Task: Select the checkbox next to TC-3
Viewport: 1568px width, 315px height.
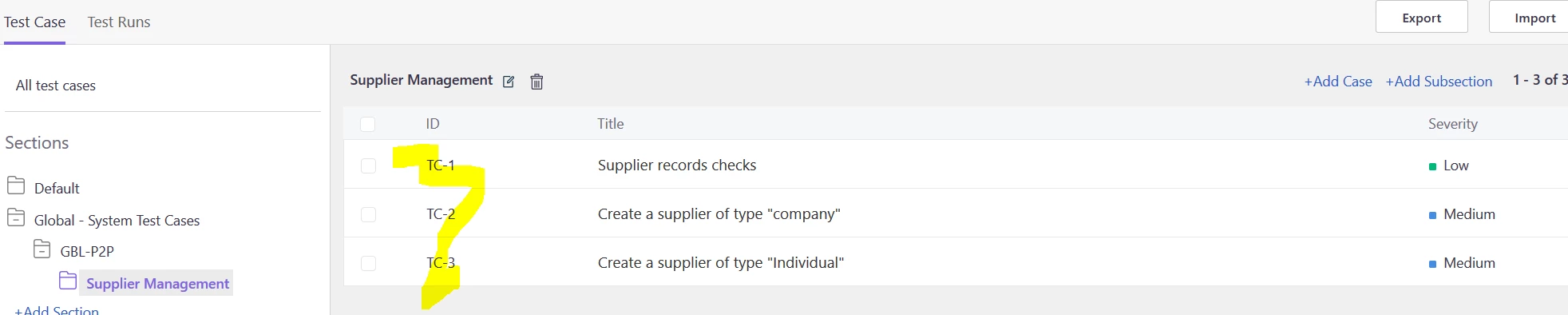Action: (x=368, y=263)
